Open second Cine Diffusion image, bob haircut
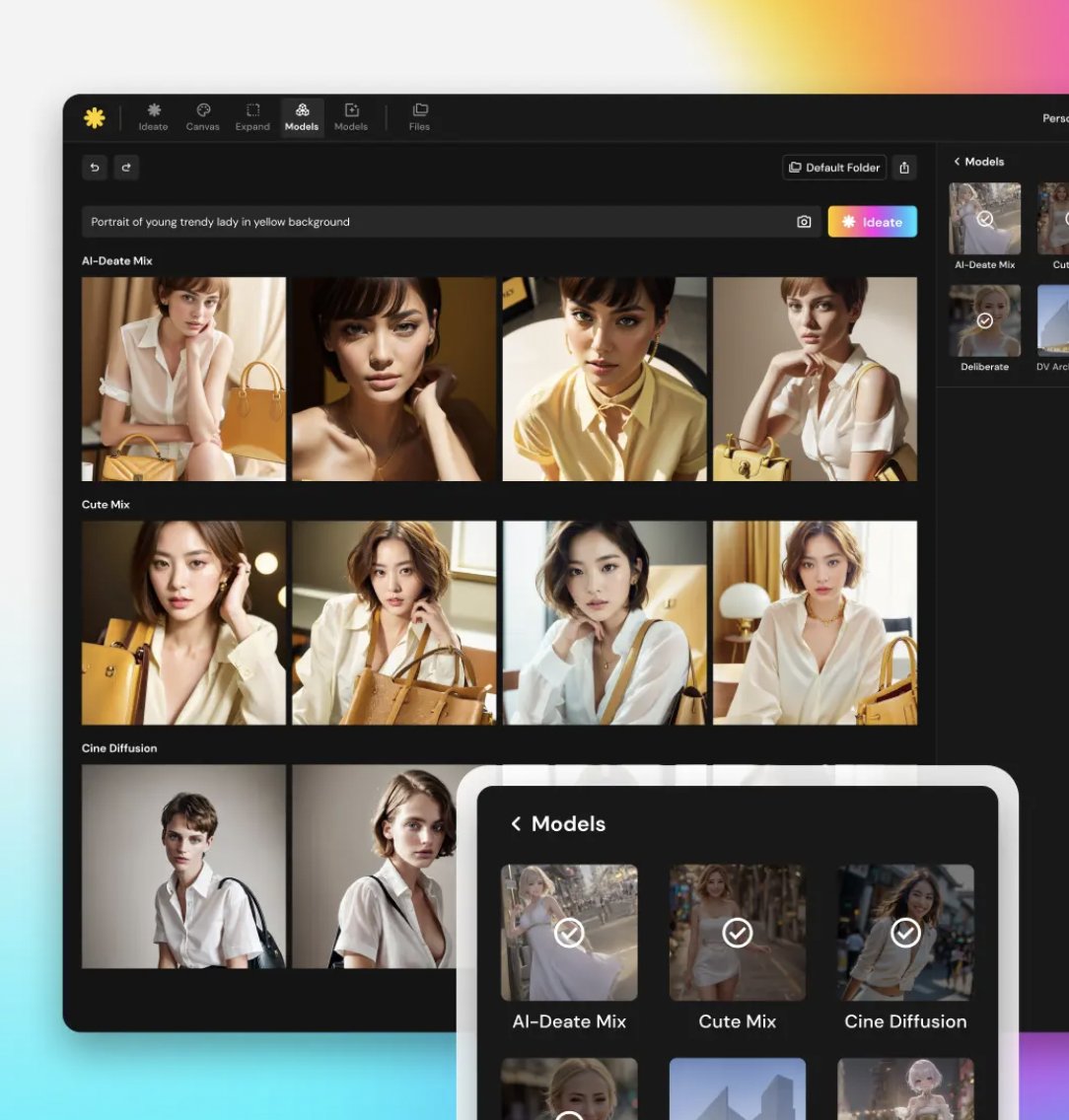Screen dimensions: 1069x1120 pyautogui.click(x=375, y=867)
